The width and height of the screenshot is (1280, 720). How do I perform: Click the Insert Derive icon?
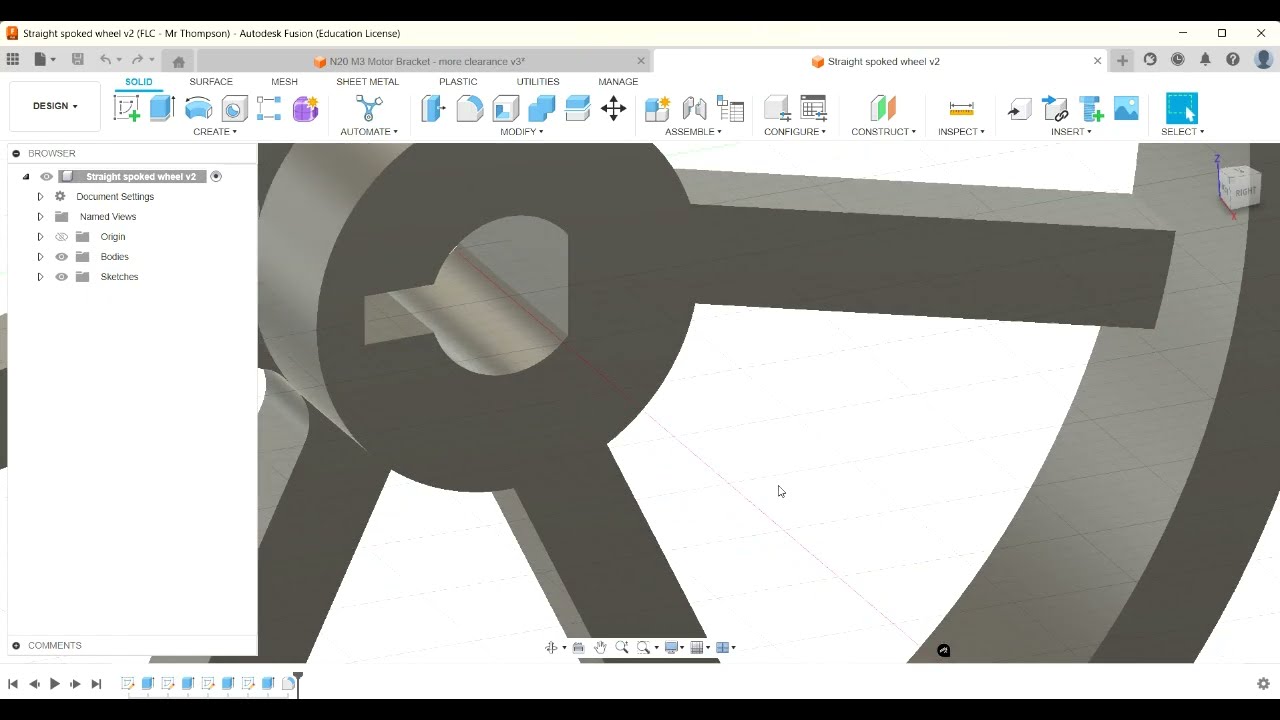click(x=1019, y=108)
